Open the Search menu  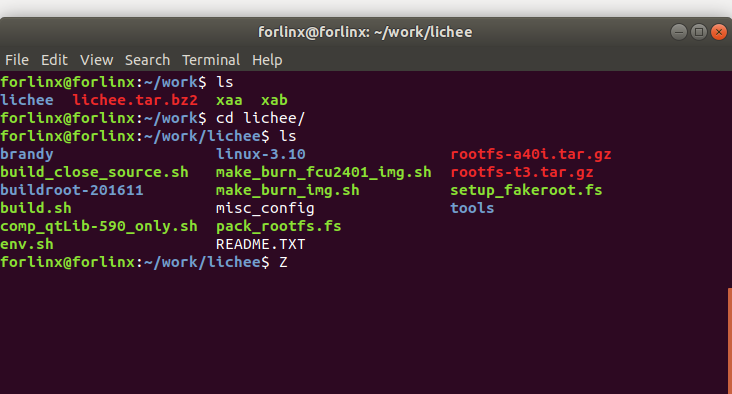(147, 60)
